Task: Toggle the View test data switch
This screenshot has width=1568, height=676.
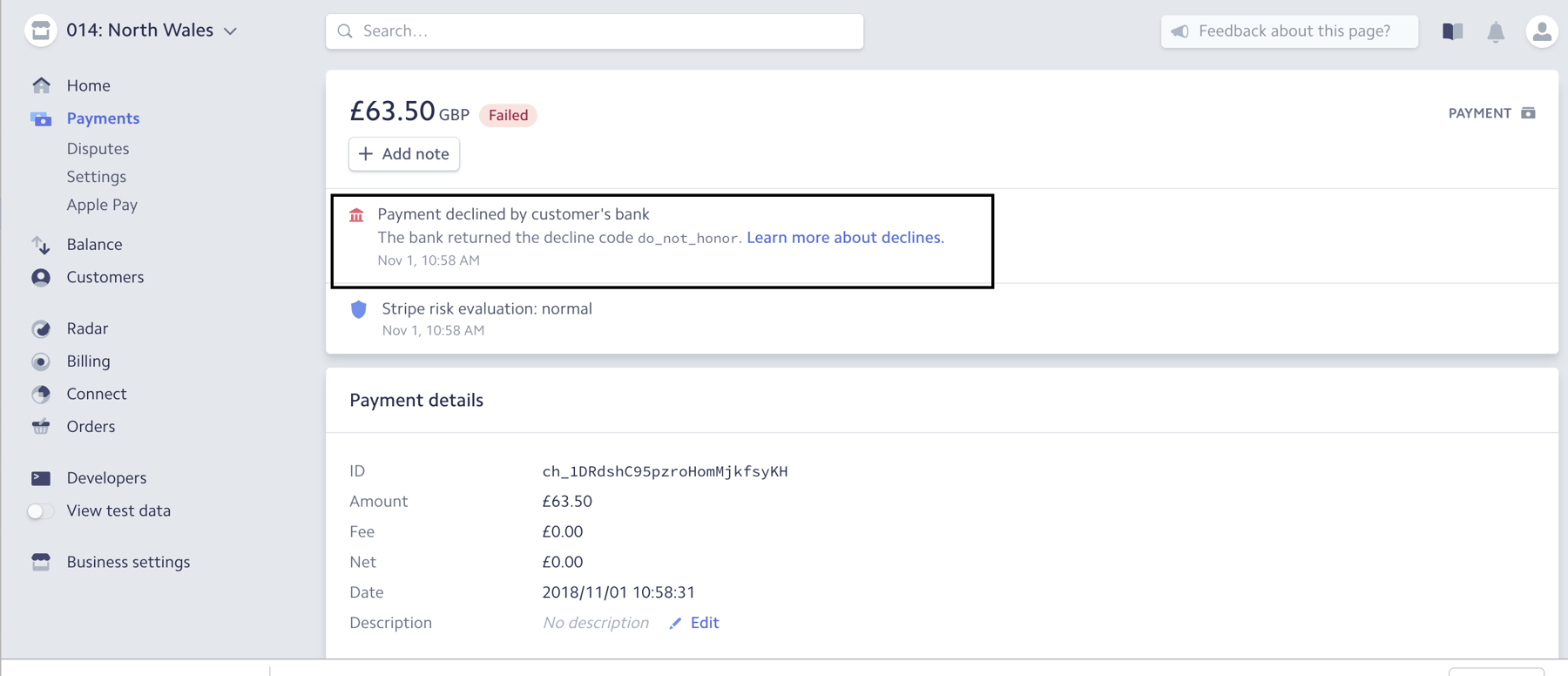Action: 40,511
